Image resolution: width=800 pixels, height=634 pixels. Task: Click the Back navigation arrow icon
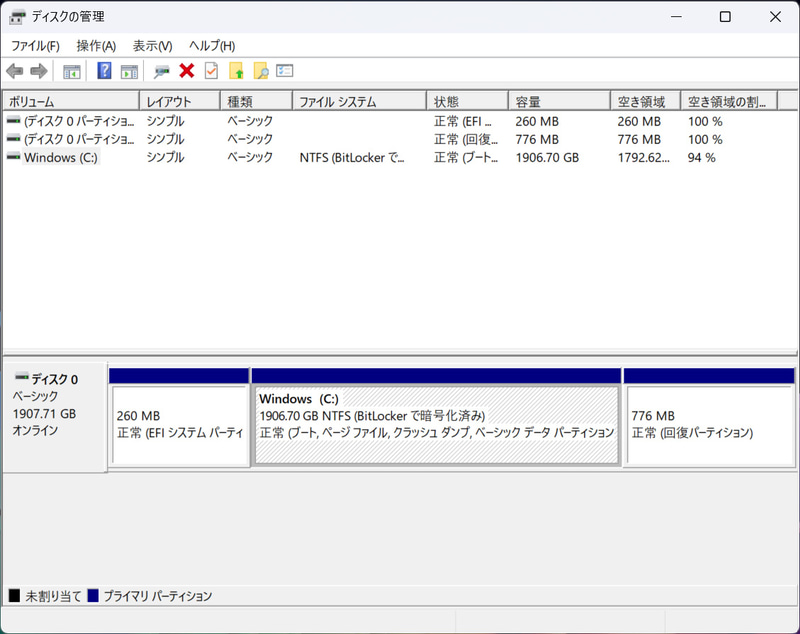(x=13, y=71)
